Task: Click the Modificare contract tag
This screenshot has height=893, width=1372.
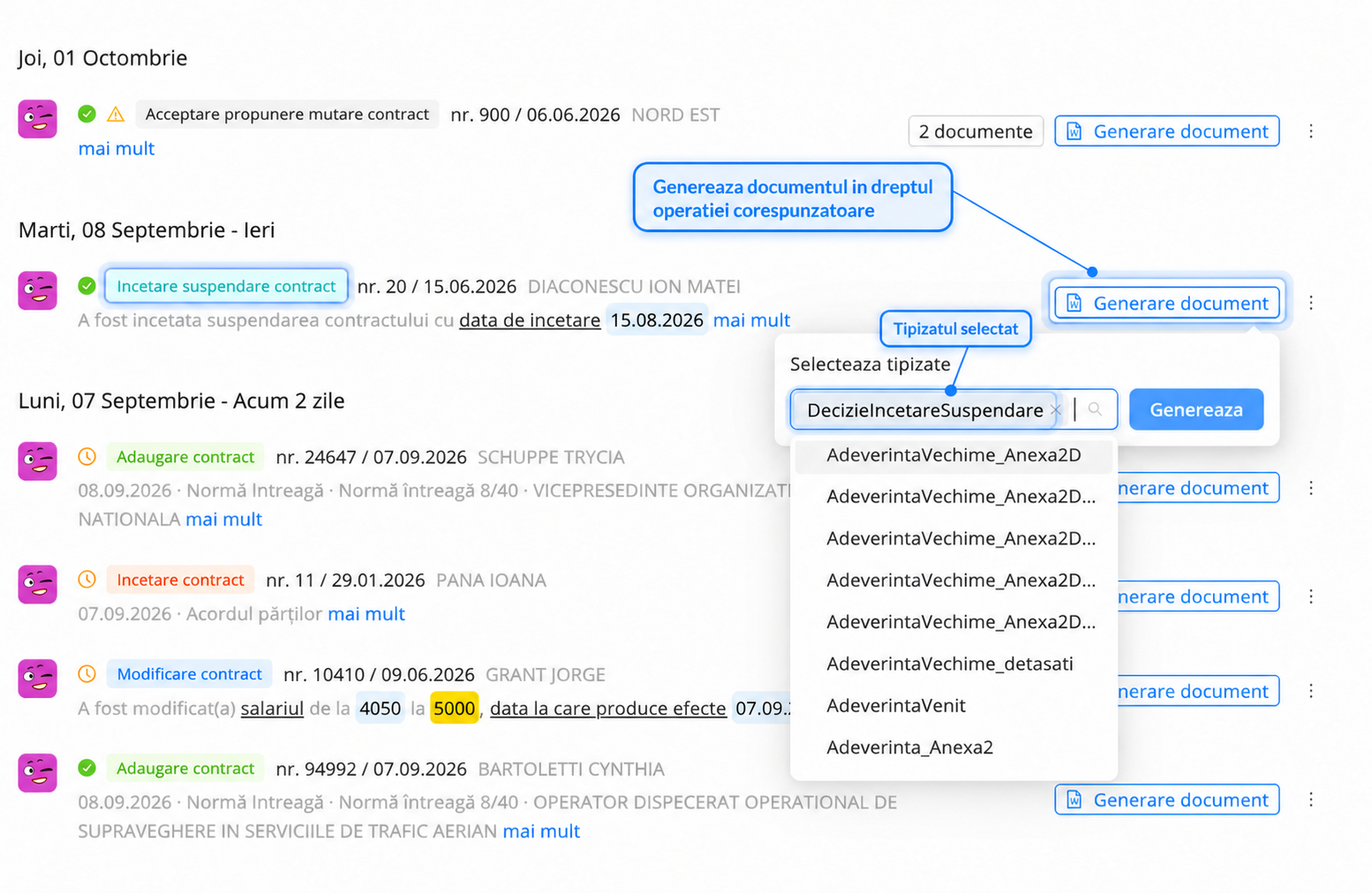Action: pos(190,674)
